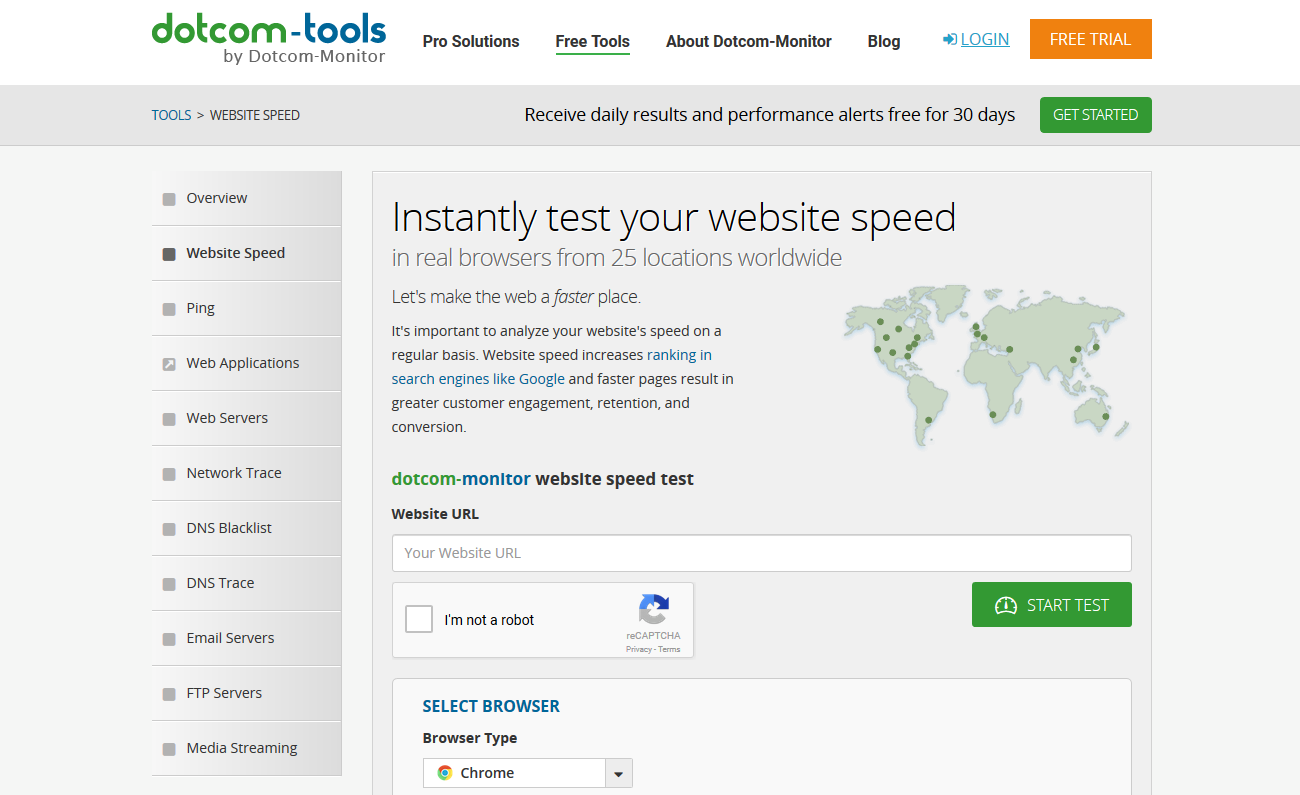Open the DNS Trace tool

pos(247,583)
